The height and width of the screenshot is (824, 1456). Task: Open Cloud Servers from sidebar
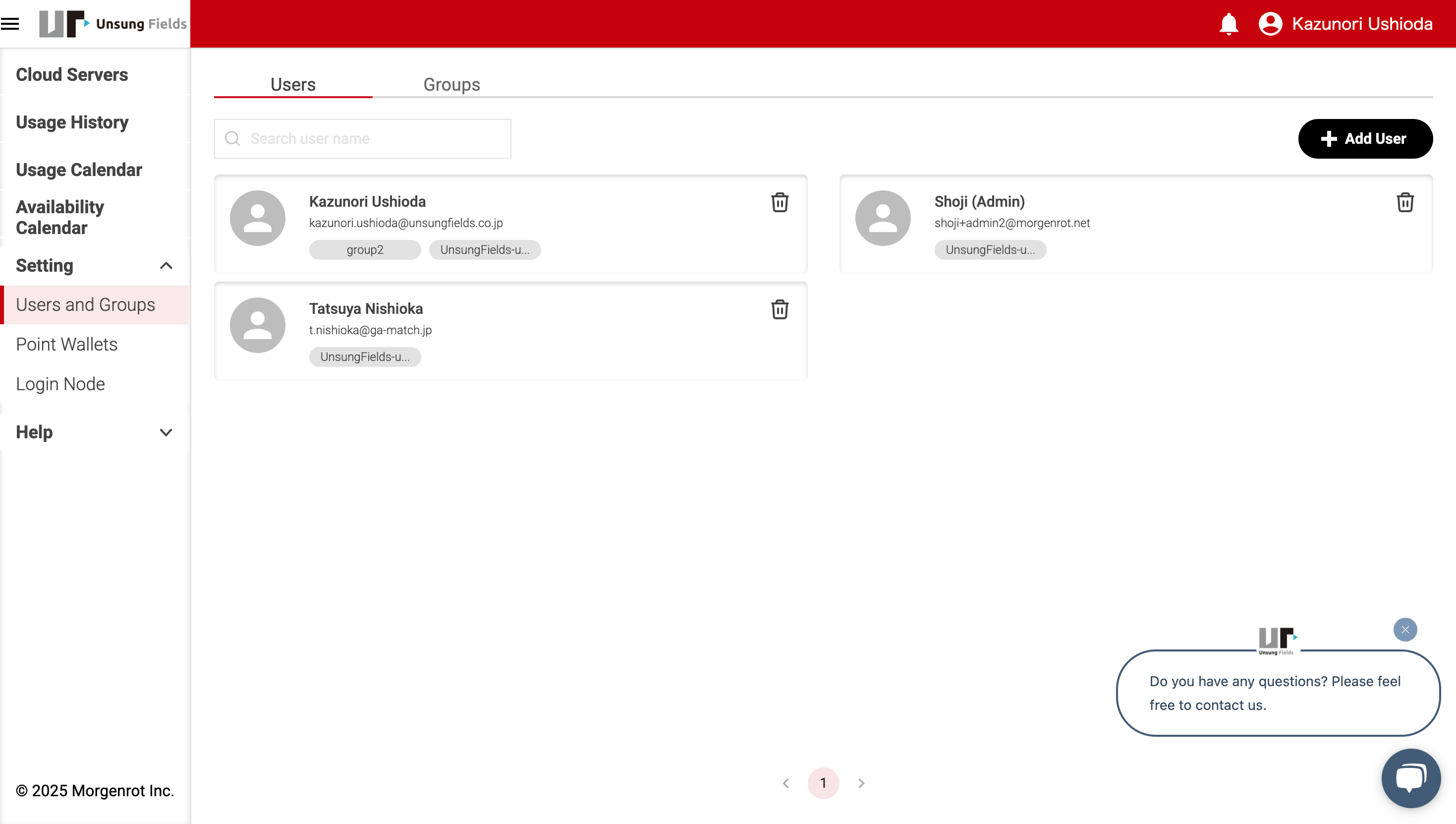[x=72, y=75]
